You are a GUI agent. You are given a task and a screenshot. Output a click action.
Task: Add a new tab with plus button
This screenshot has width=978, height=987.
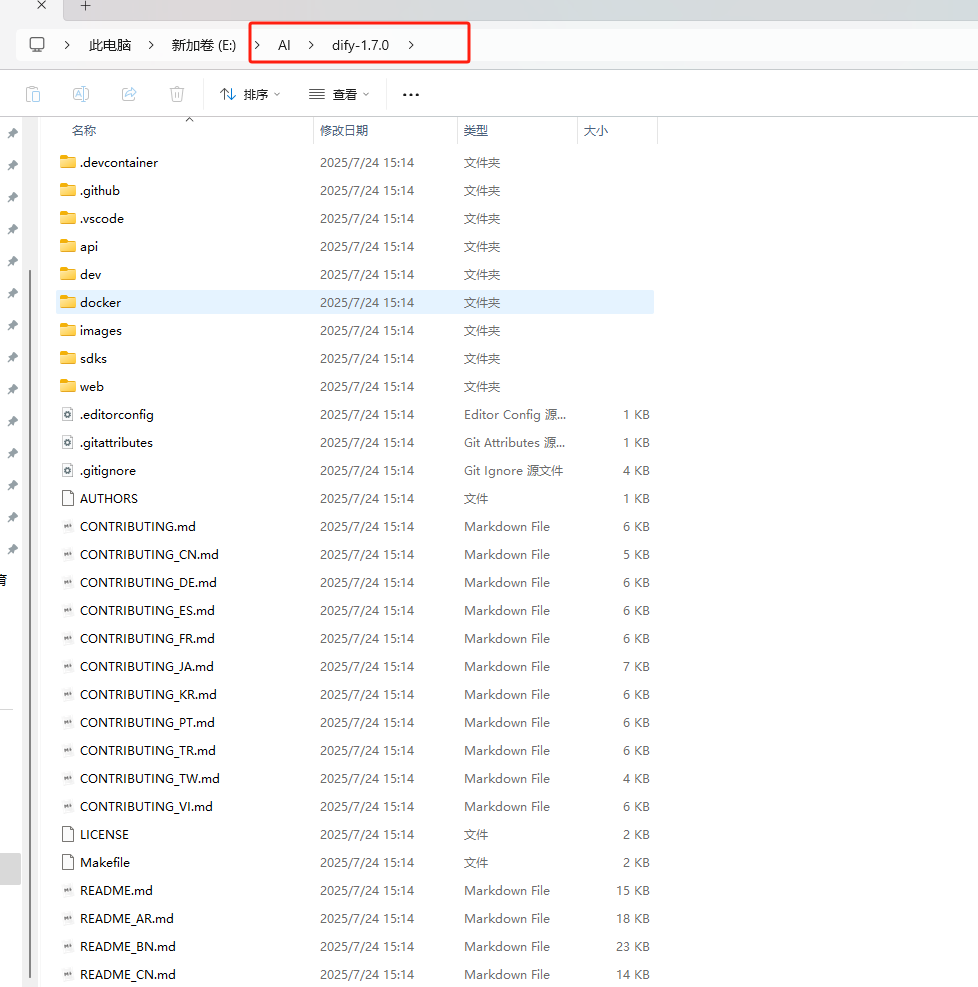pos(86,6)
